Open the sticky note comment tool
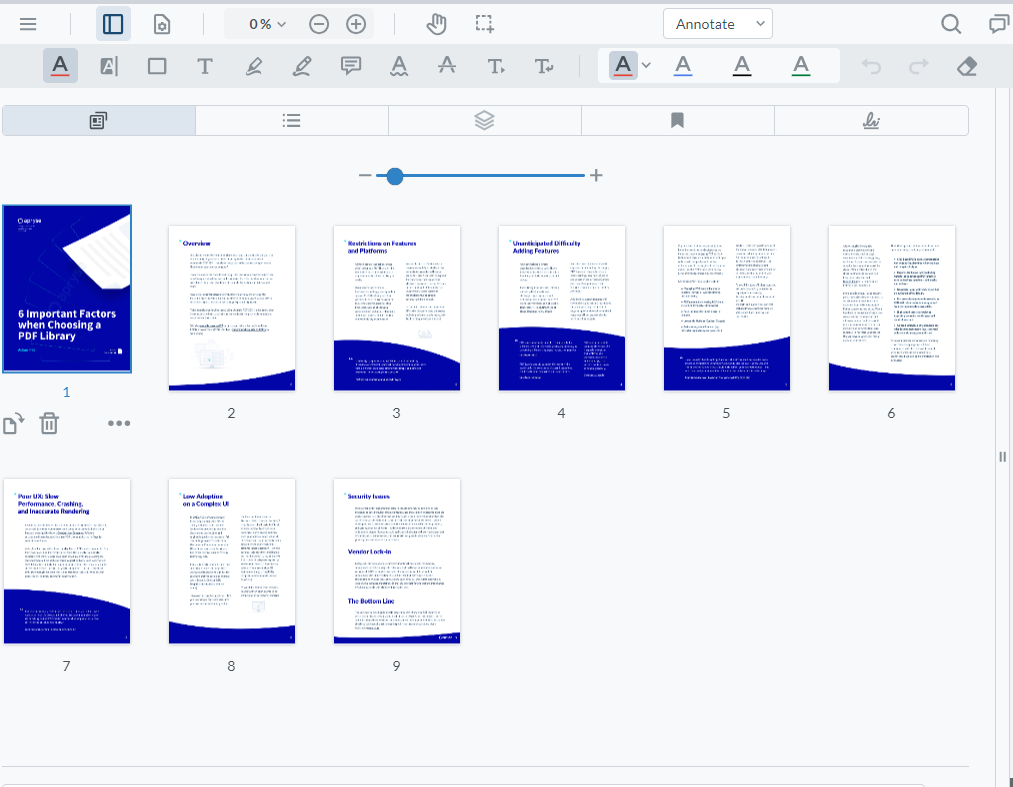 click(351, 66)
